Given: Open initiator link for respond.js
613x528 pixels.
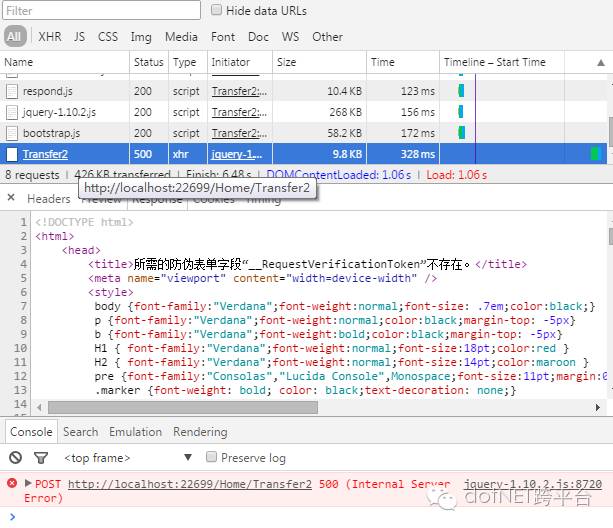Looking at the screenshot, I should click(239, 91).
